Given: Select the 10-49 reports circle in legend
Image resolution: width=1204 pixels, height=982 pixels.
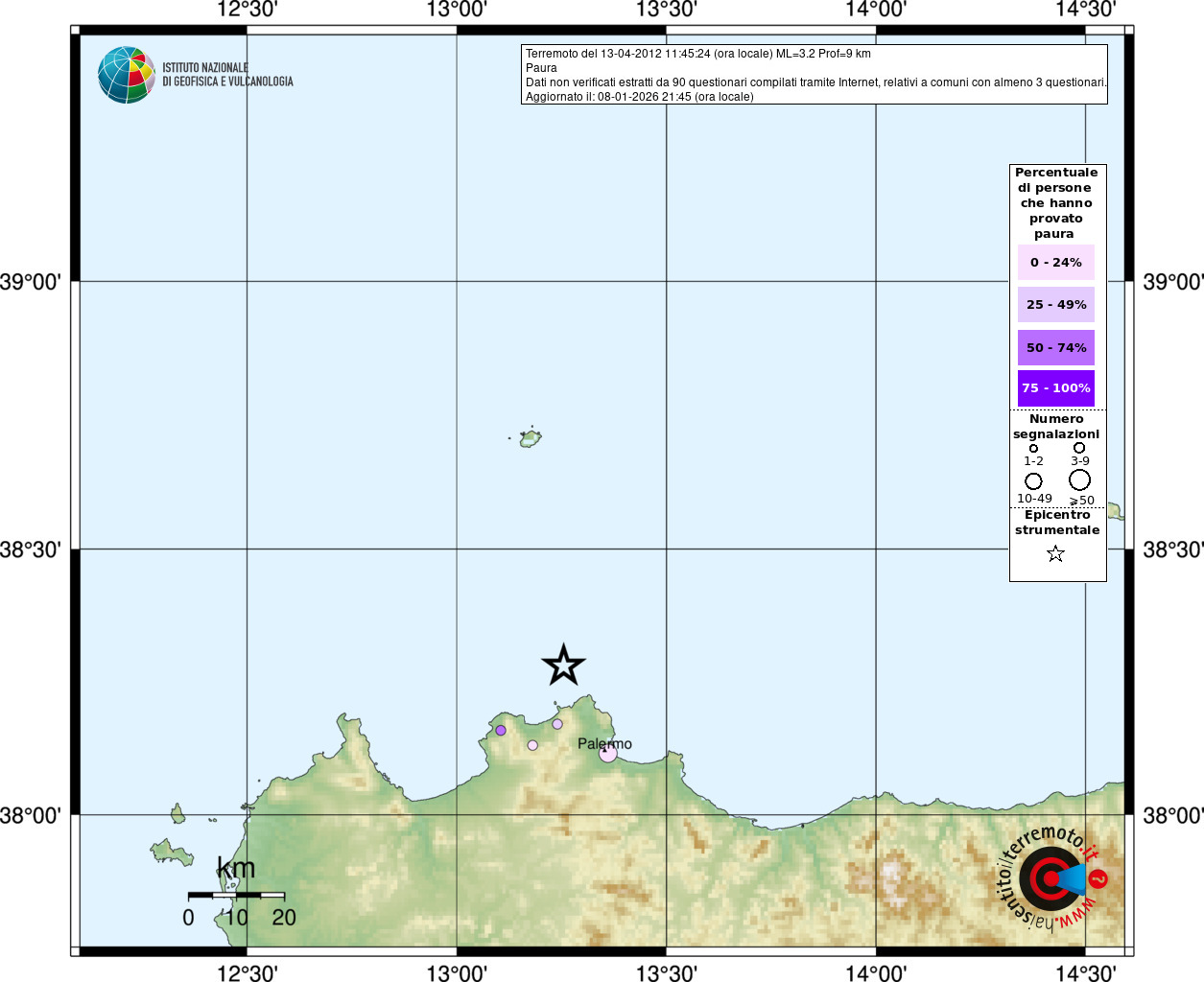Looking at the screenshot, I should pos(1033,480).
